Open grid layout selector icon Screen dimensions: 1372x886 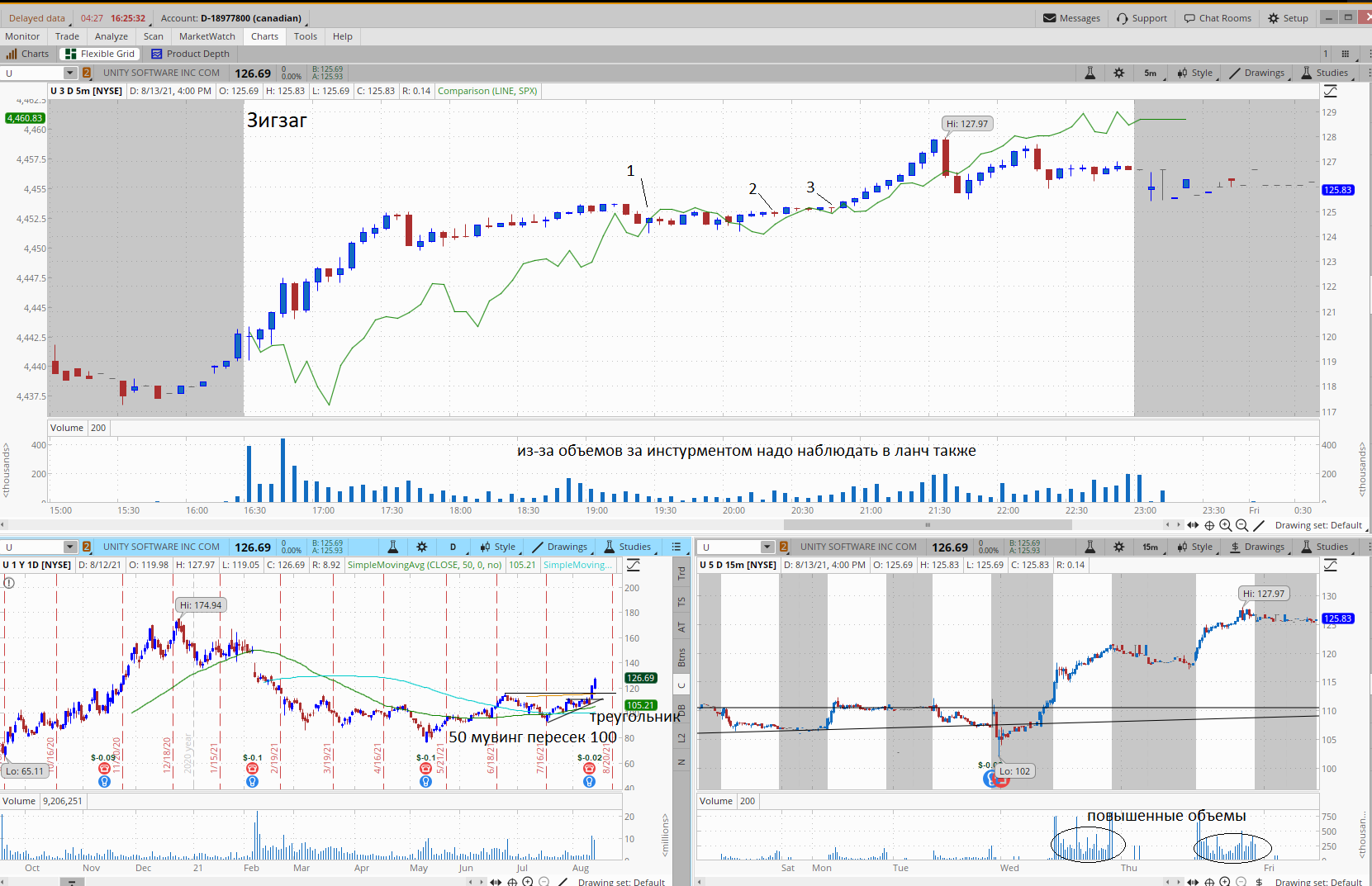tap(1346, 54)
